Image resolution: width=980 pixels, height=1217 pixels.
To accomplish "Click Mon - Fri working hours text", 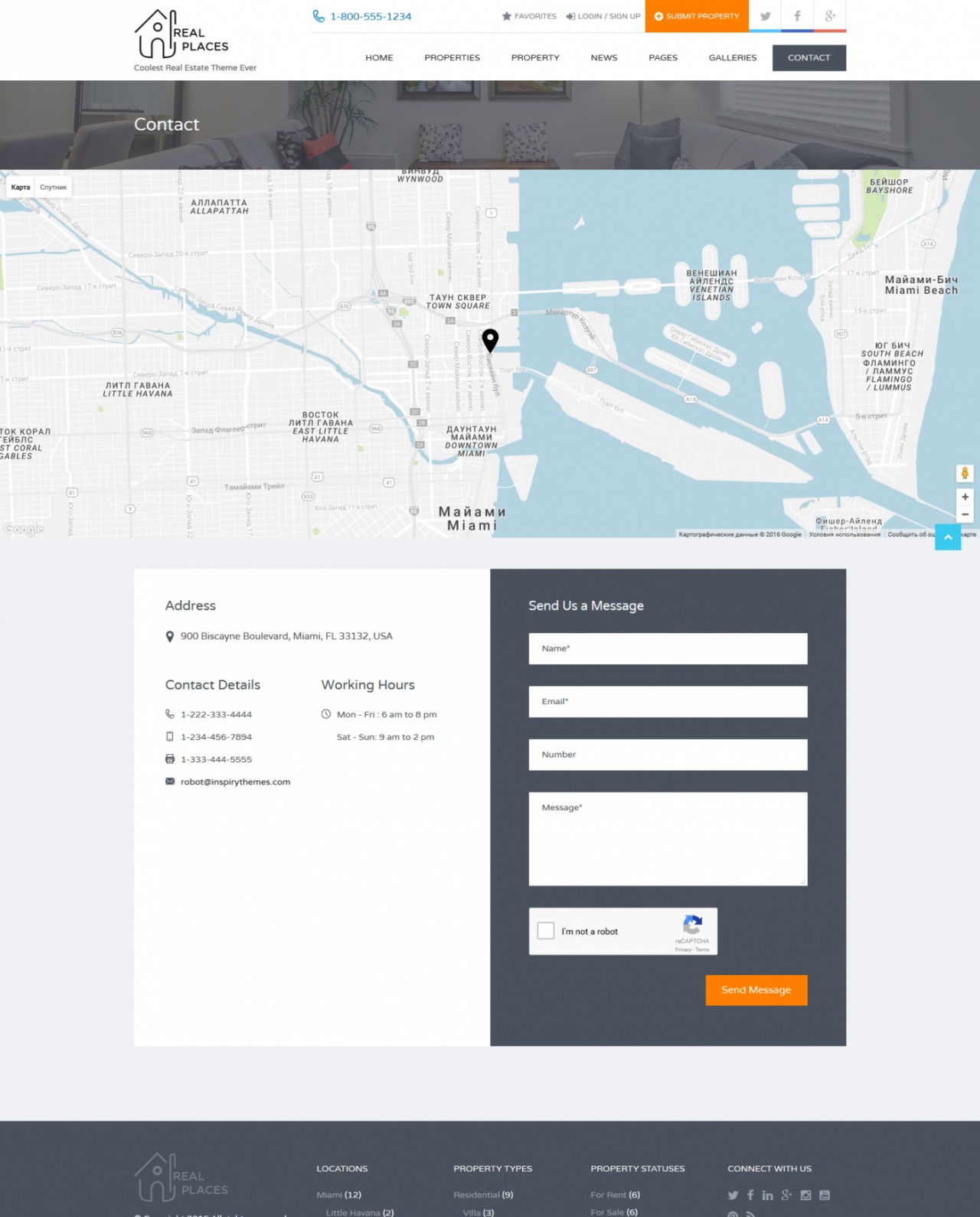I will pyautogui.click(x=387, y=714).
